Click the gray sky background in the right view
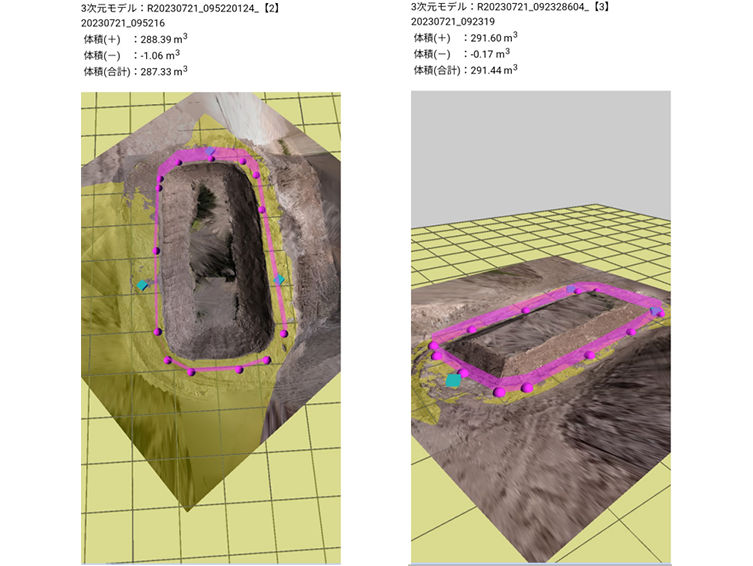The height and width of the screenshot is (566, 753). [x=540, y=150]
